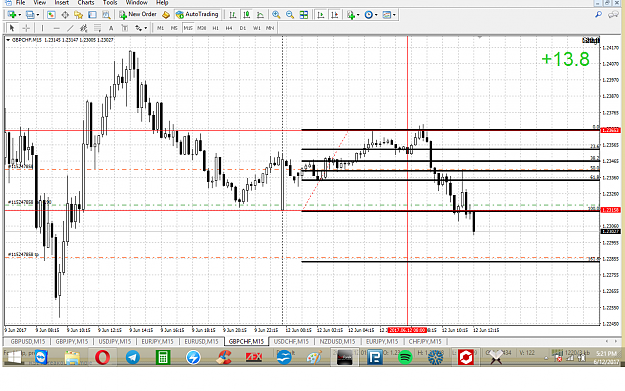This screenshot has height=391, width=625.
Task: Select the M1 timeframe button
Action: (160, 28)
